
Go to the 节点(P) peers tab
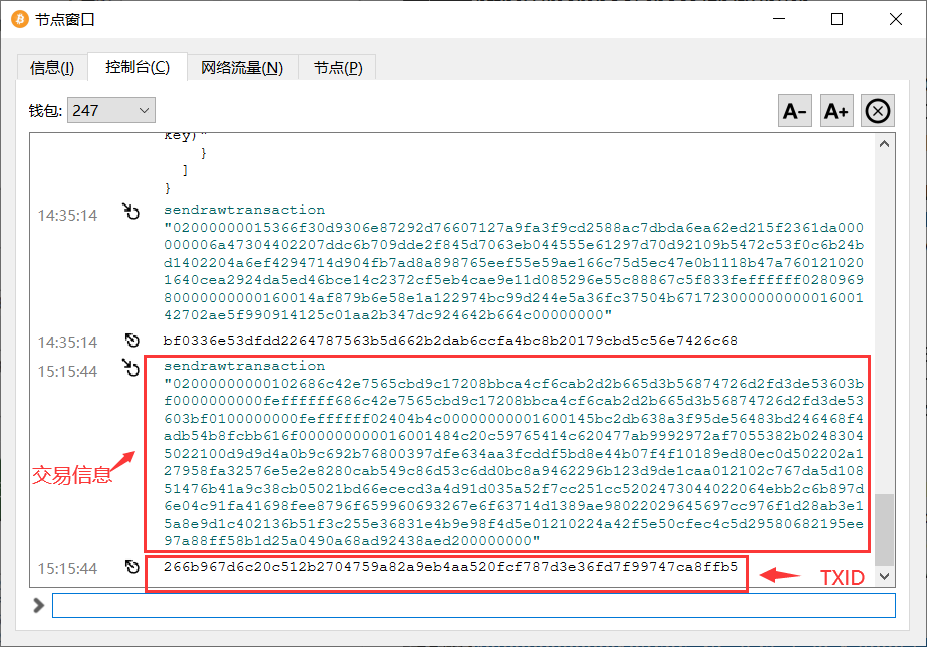click(x=338, y=68)
